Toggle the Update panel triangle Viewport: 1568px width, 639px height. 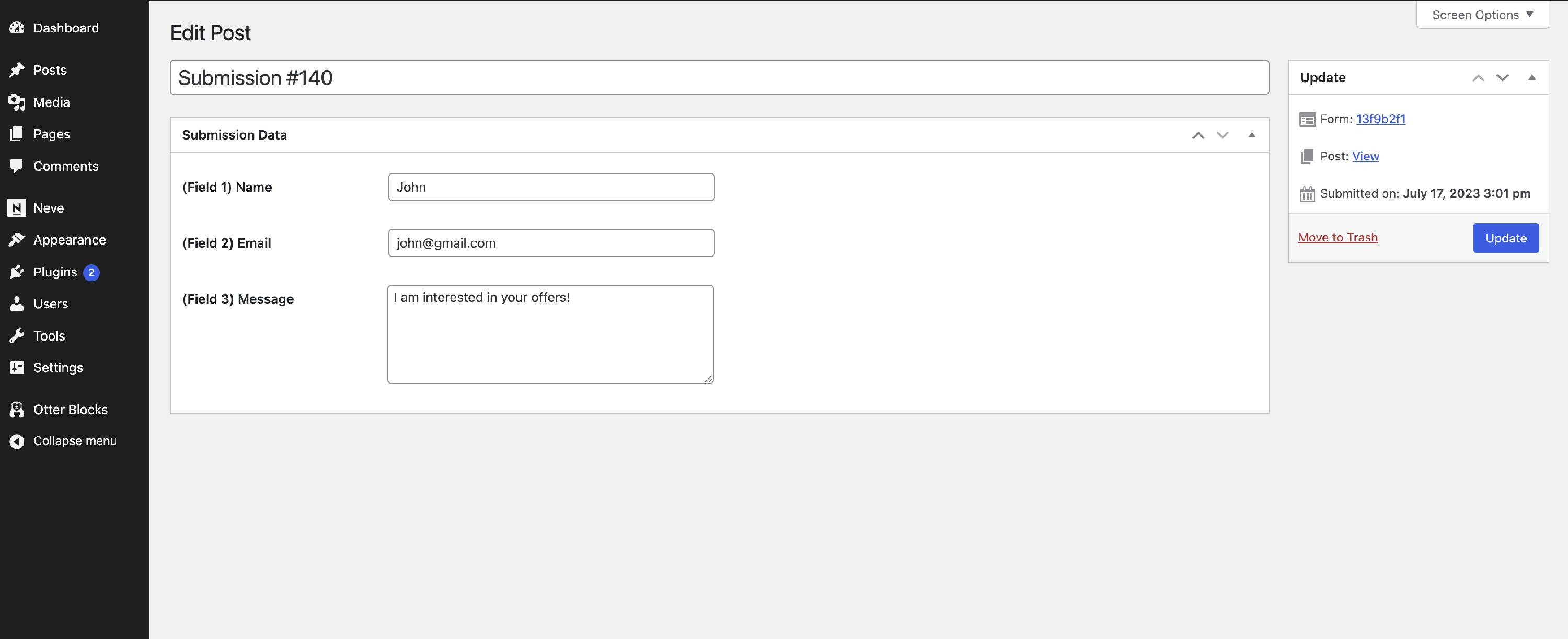(1531, 78)
